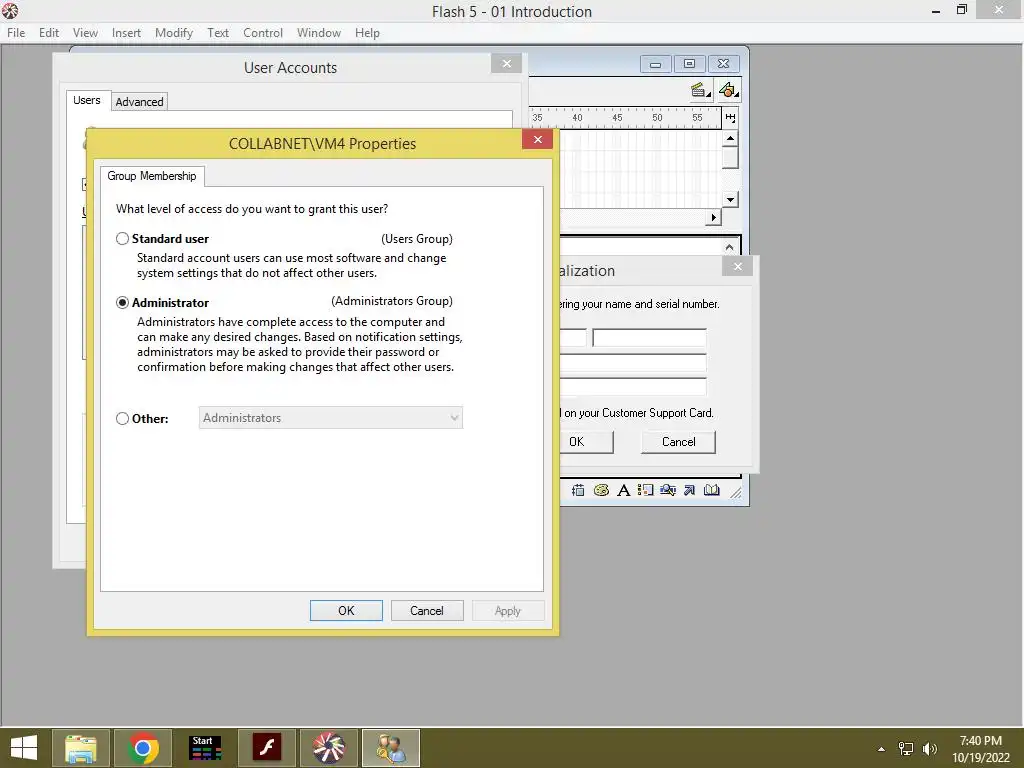Click the serial number field above Customer Support text
This screenshot has height=768, width=1024.
(633, 387)
